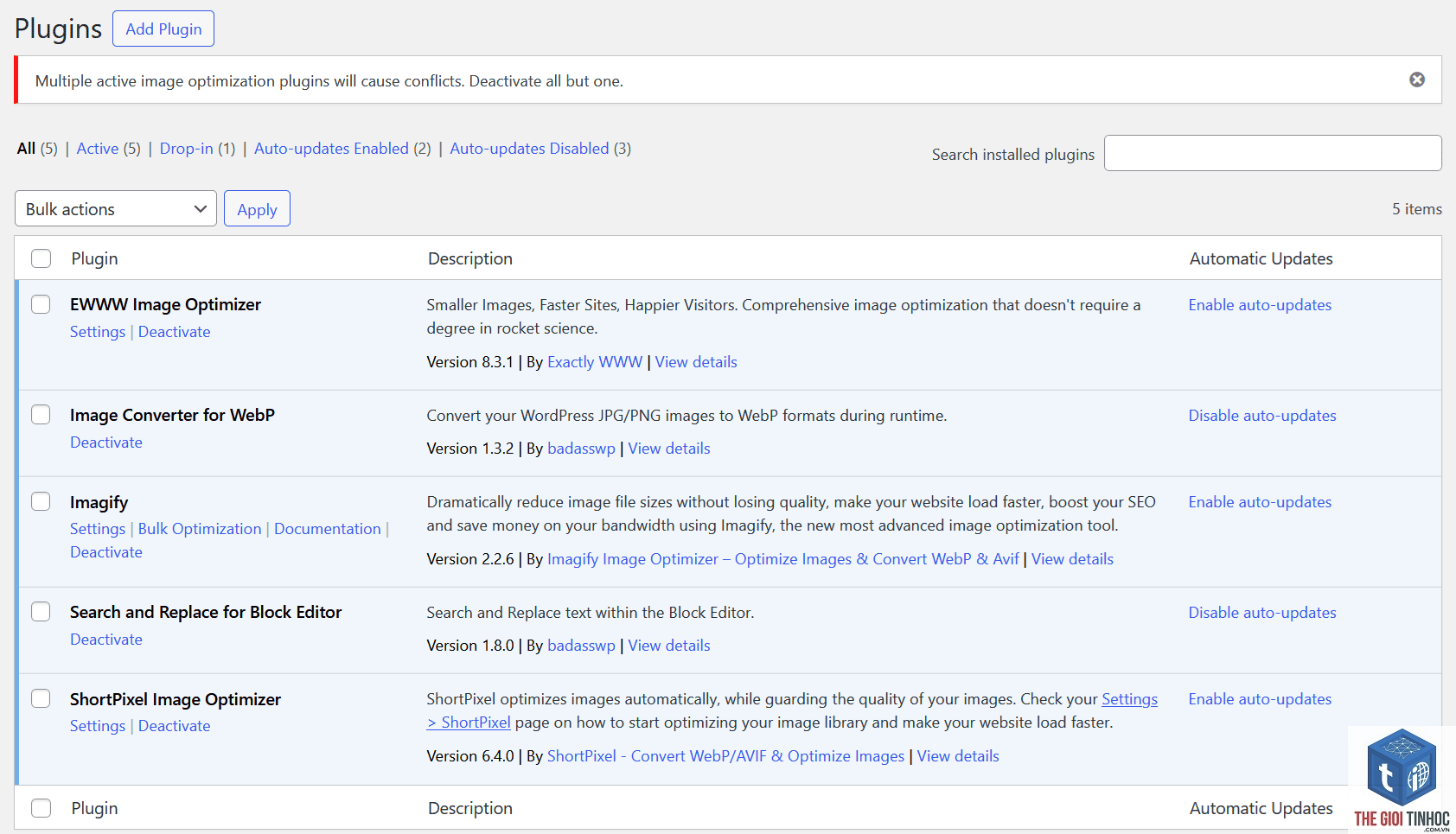Deactivate Search and Replace for Block Editor
This screenshot has height=834, width=1456.
(x=106, y=640)
